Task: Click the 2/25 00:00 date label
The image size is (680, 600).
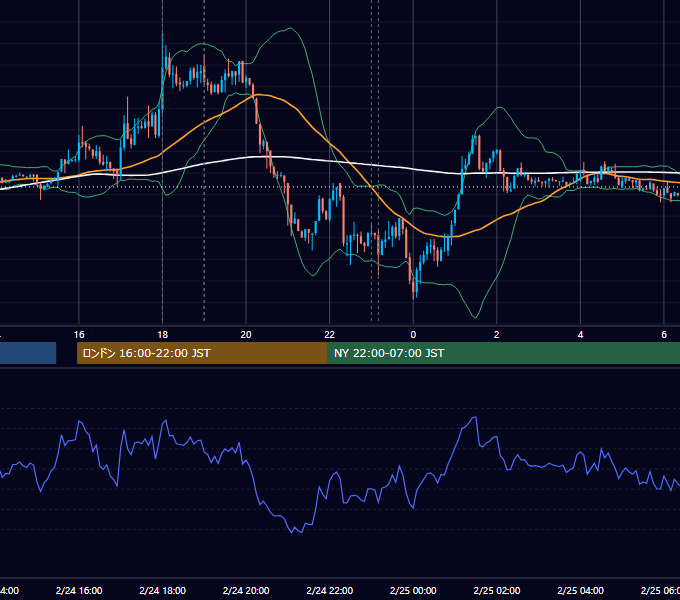Action: [x=413, y=590]
